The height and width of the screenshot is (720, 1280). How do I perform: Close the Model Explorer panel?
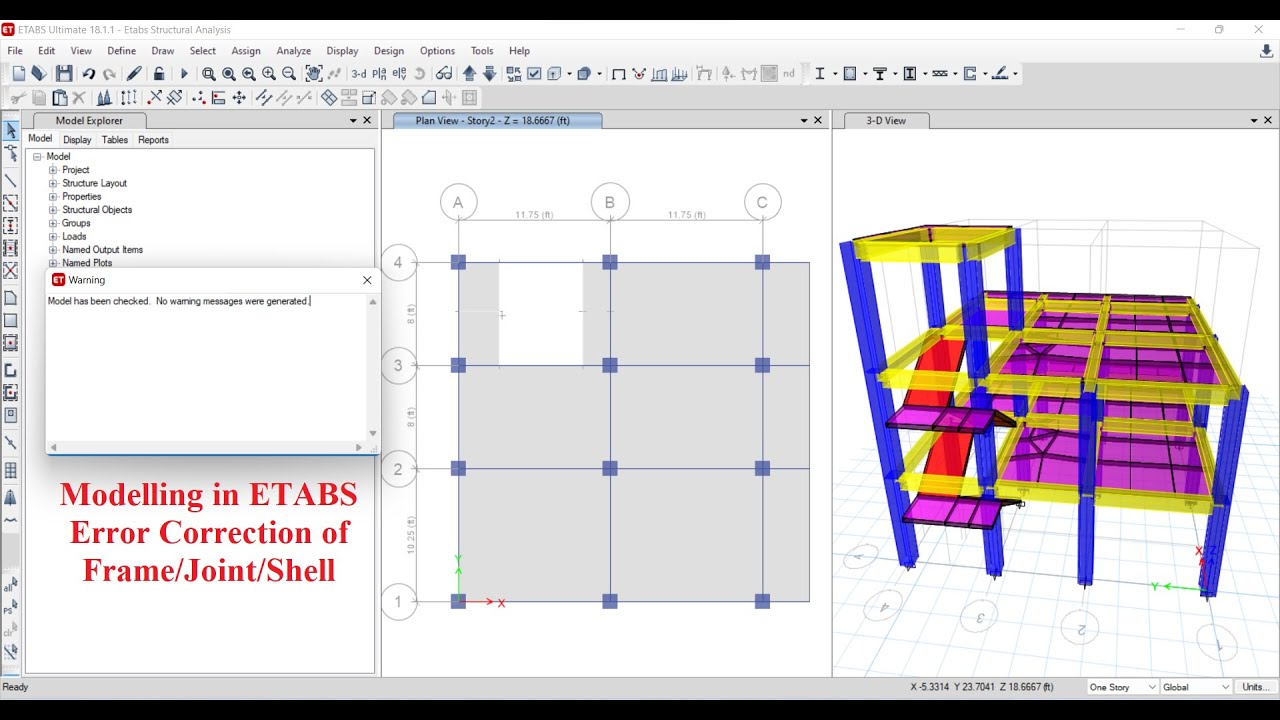coord(367,120)
